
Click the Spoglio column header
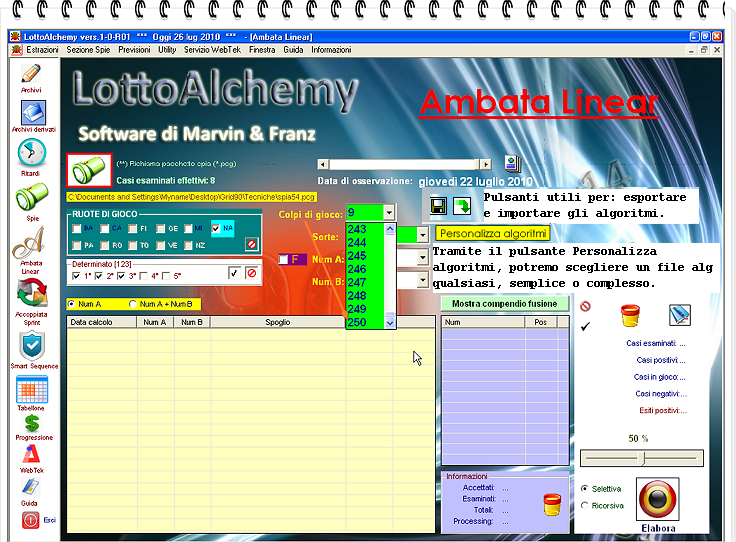(x=278, y=322)
